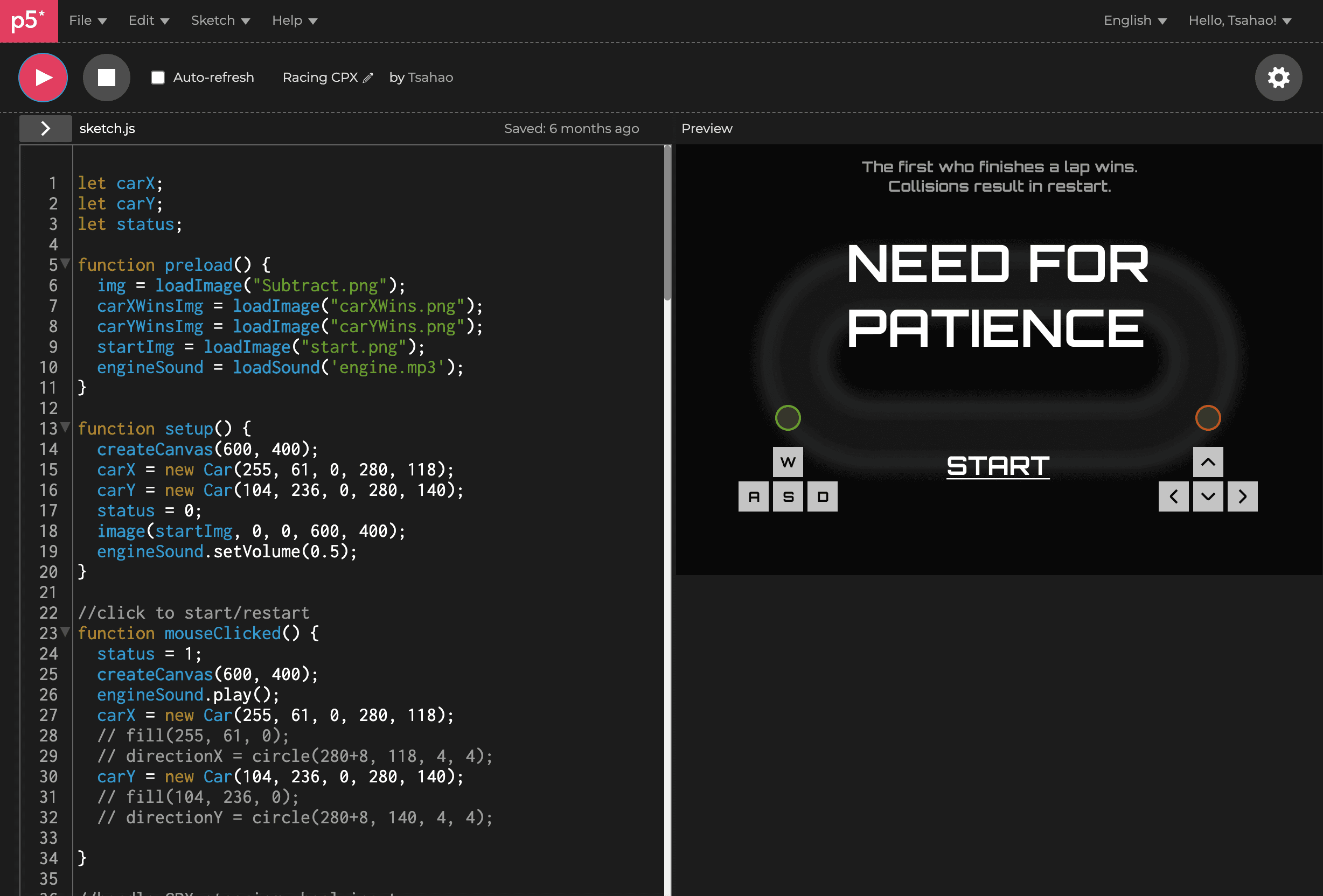This screenshot has height=896, width=1323.
Task: Open the File menu
Action: click(88, 20)
